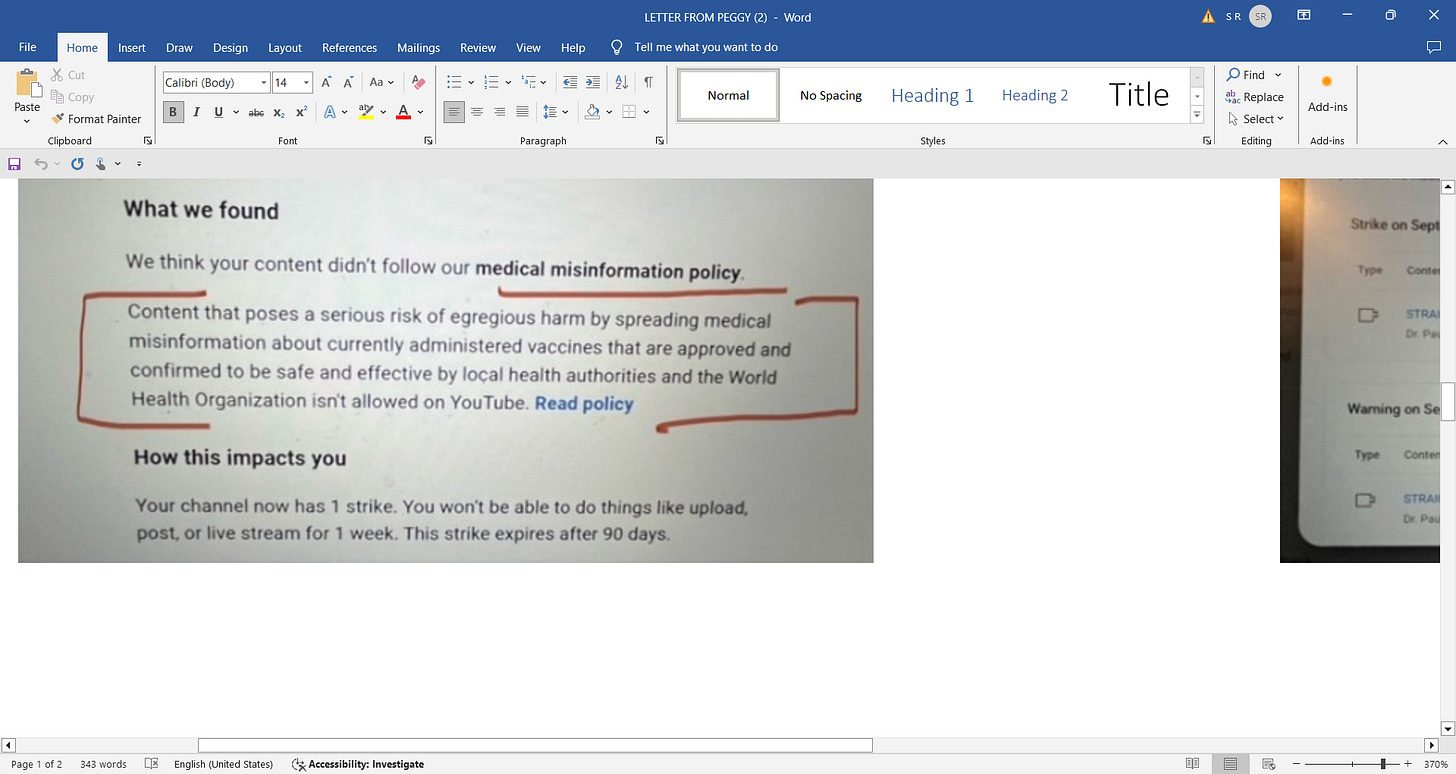
Task: Open the References tab
Action: 350,47
